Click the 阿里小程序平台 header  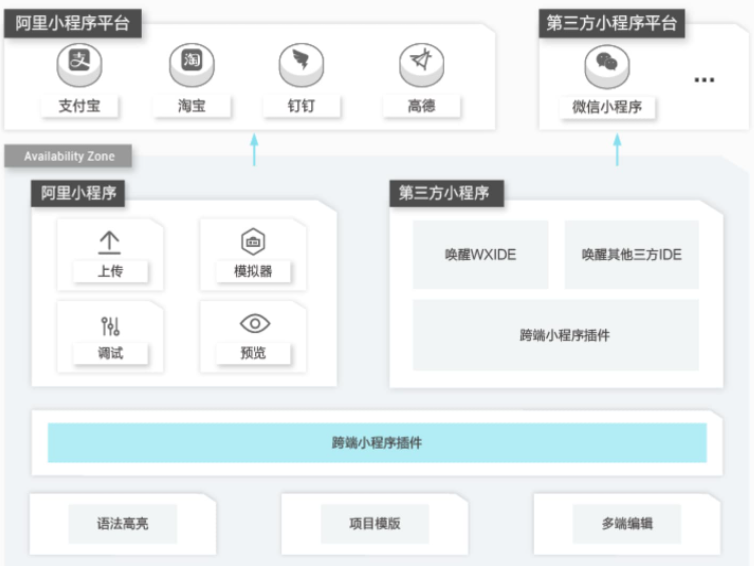(x=73, y=23)
